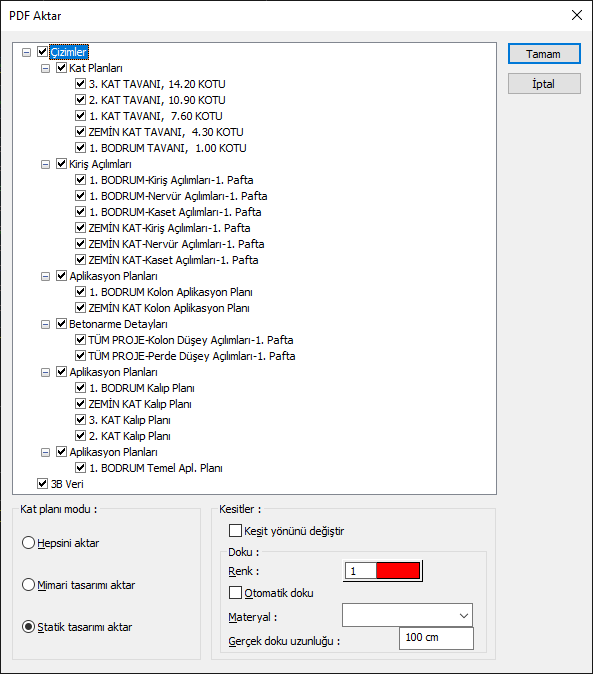The width and height of the screenshot is (593, 674).
Task: Enable the Otomatik doku checkbox
Action: 235,593
